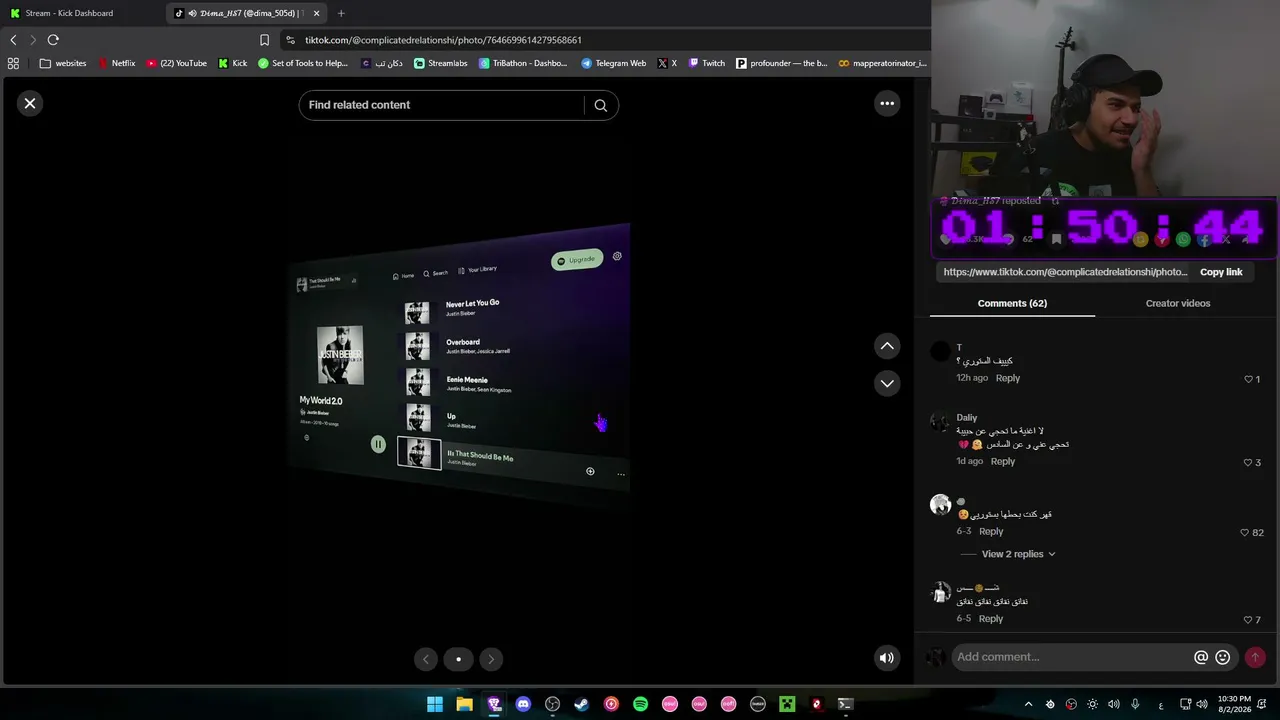1280x720 pixels.
Task: Open the three-dots more options menu
Action: (887, 103)
